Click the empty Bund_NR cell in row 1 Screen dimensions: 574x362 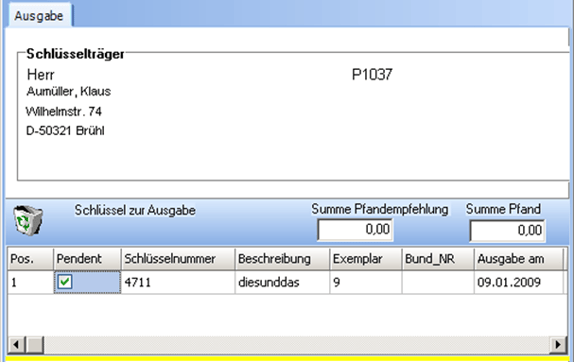tap(438, 282)
